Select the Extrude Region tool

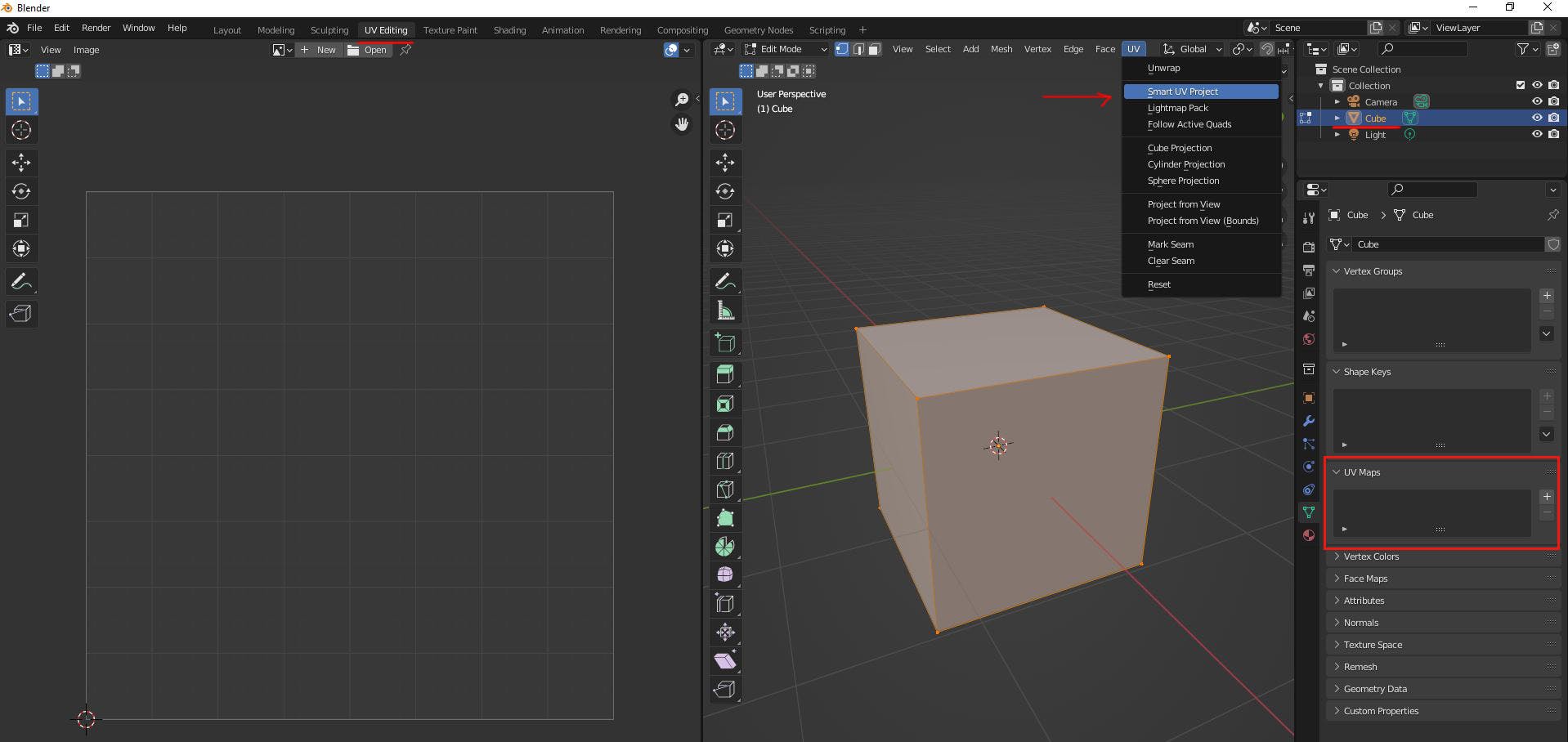pos(725,375)
